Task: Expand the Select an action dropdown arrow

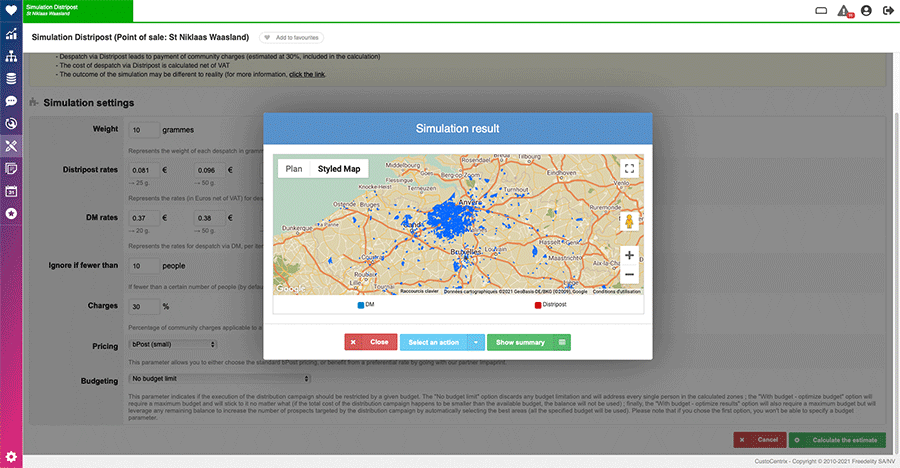Action: click(477, 342)
